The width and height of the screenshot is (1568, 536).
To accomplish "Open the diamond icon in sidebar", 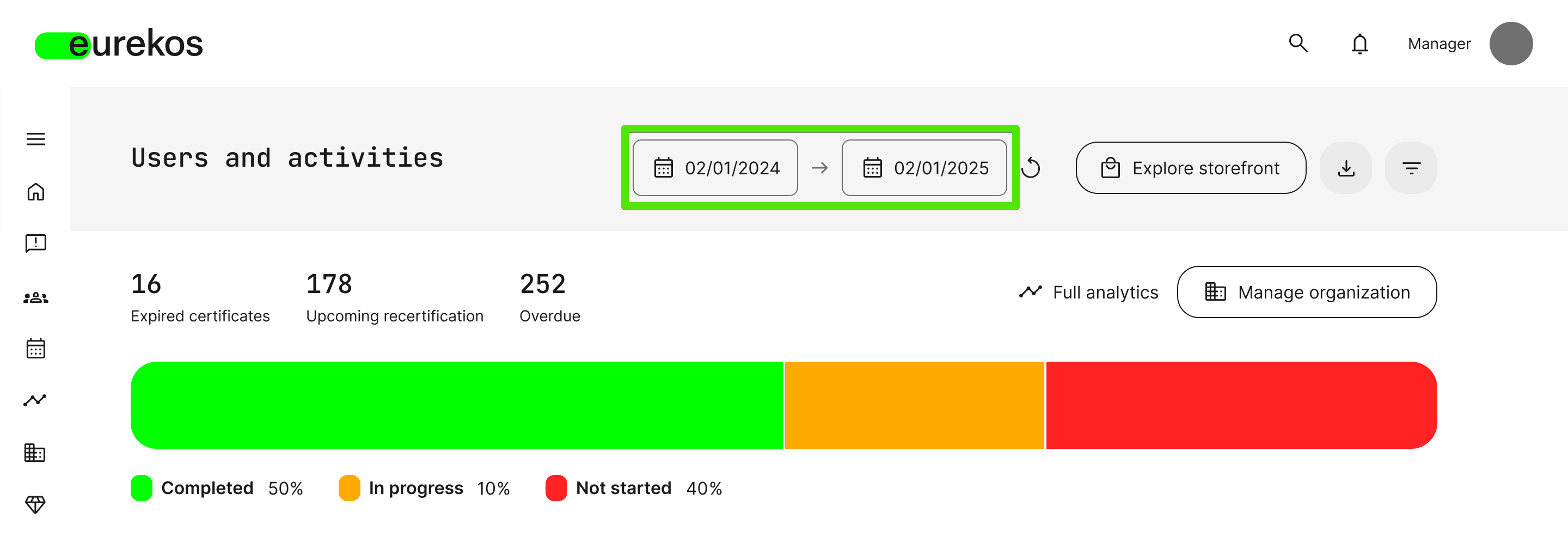I will click(35, 504).
